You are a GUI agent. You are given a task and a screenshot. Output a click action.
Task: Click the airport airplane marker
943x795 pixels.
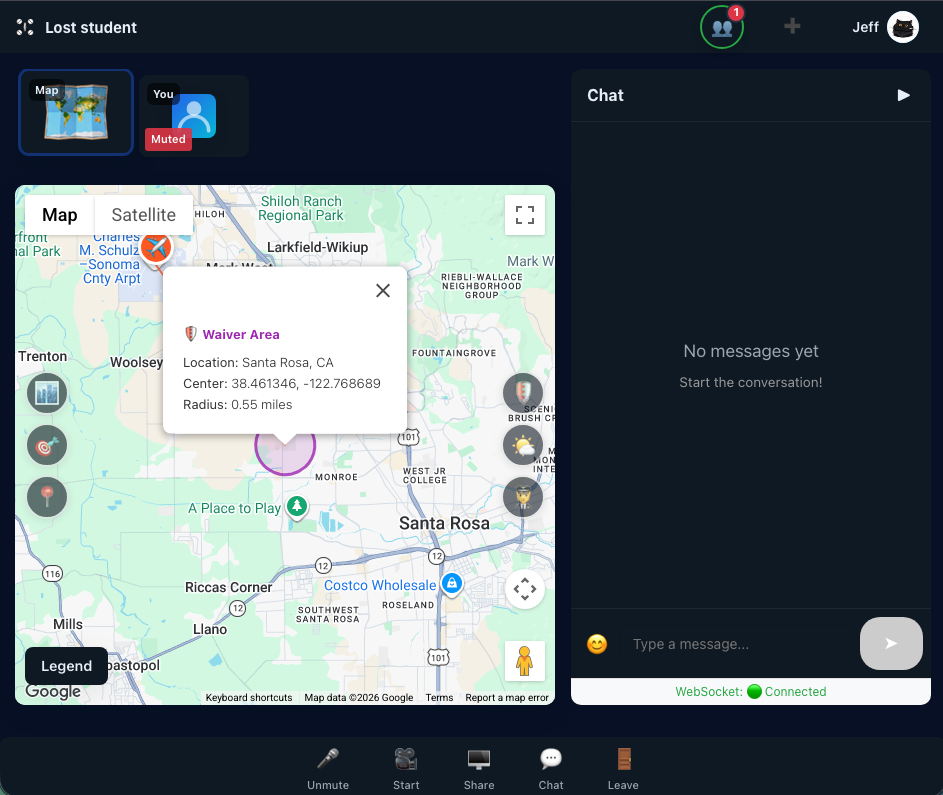click(156, 247)
